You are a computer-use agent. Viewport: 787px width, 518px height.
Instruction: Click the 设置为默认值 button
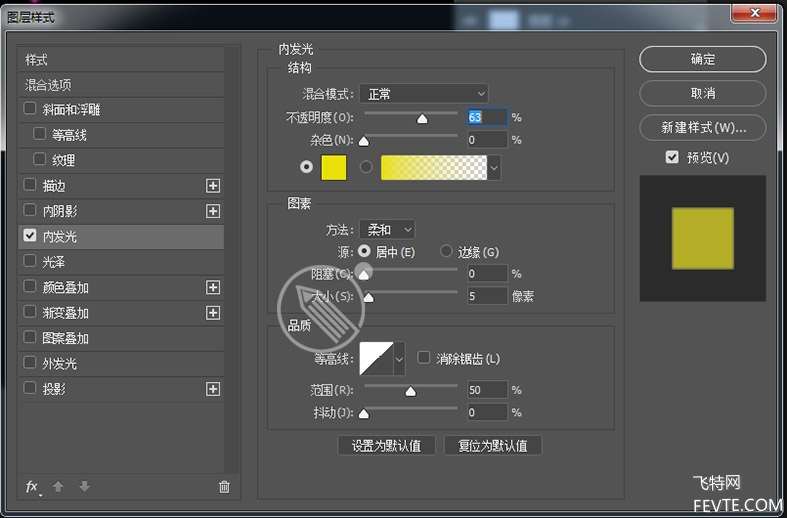coord(385,446)
